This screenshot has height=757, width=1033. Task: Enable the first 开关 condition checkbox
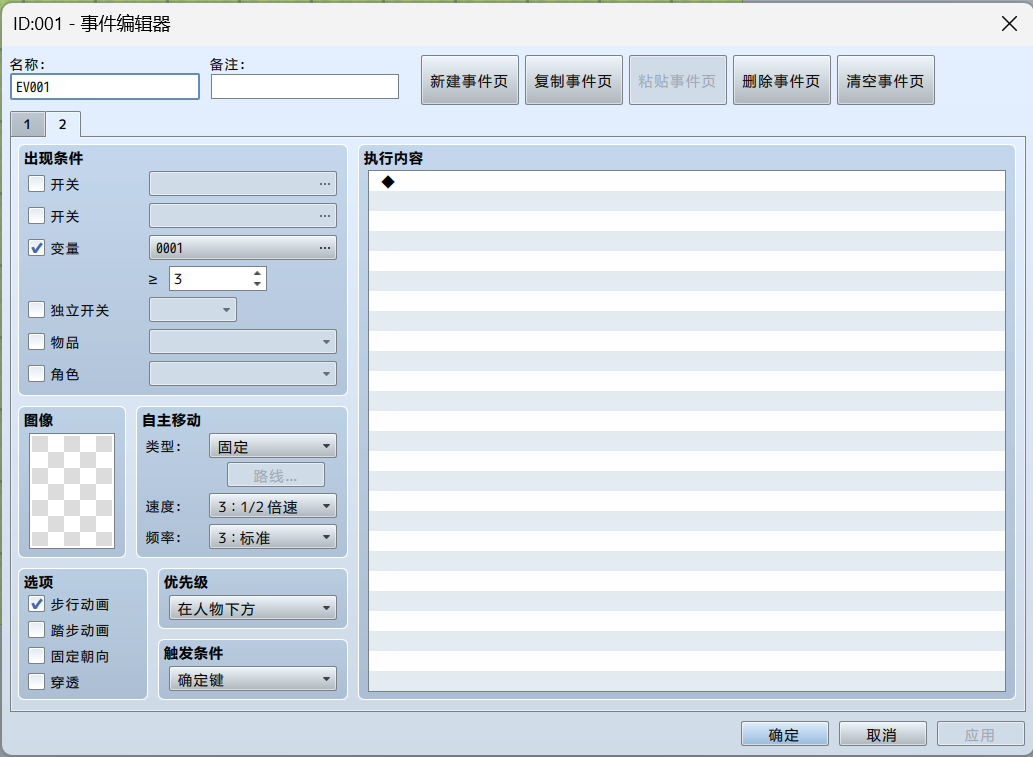(37, 184)
